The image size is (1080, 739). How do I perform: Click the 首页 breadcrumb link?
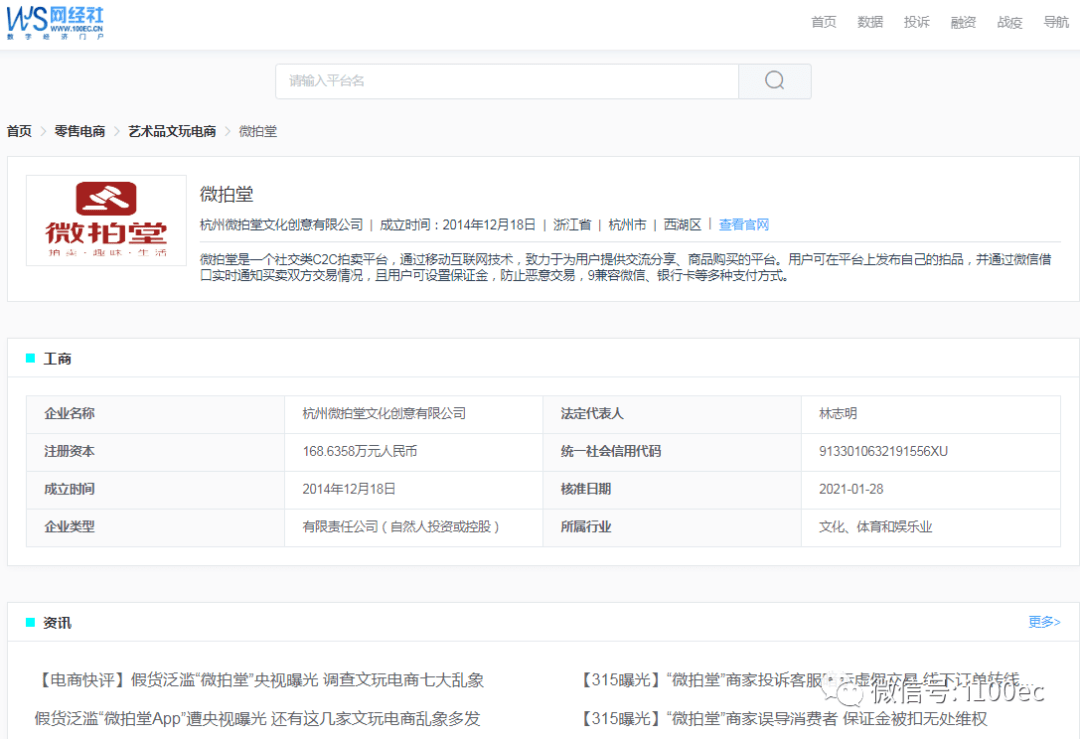click(x=18, y=131)
